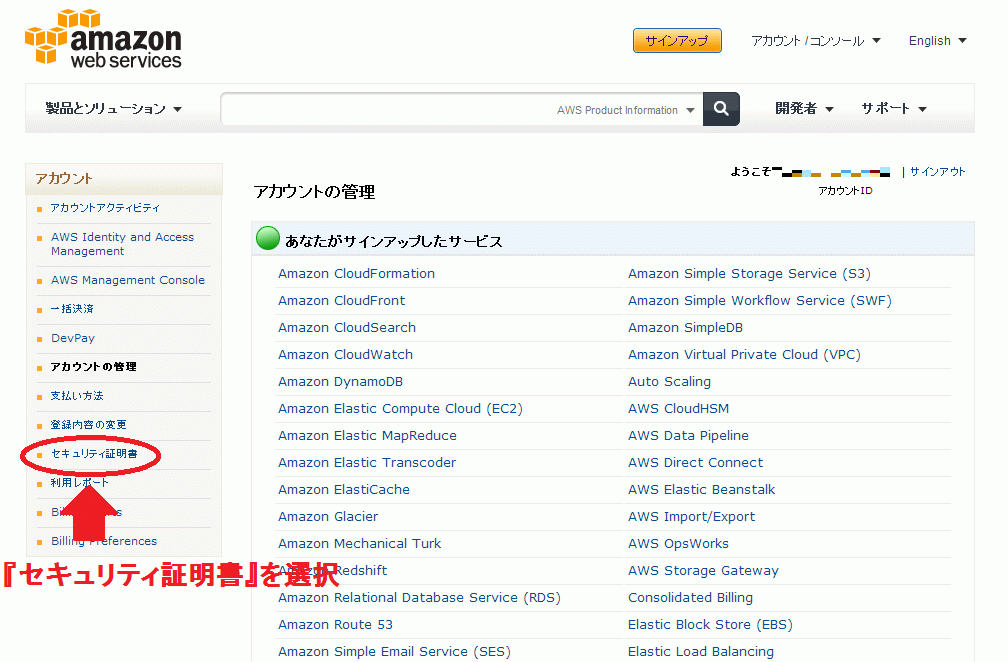Open the AWS Storage Gateway link

(x=703, y=571)
